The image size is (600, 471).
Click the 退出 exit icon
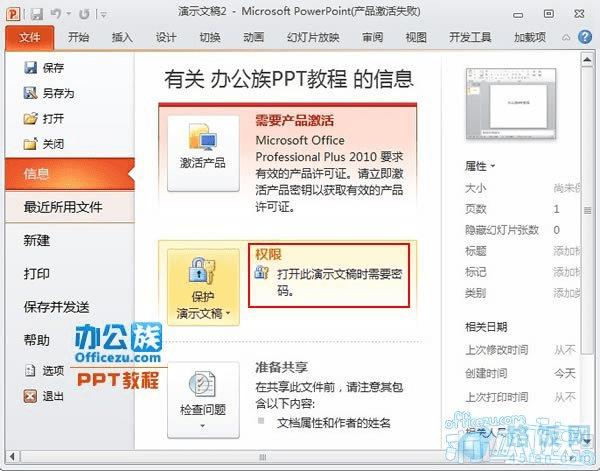(x=30, y=396)
